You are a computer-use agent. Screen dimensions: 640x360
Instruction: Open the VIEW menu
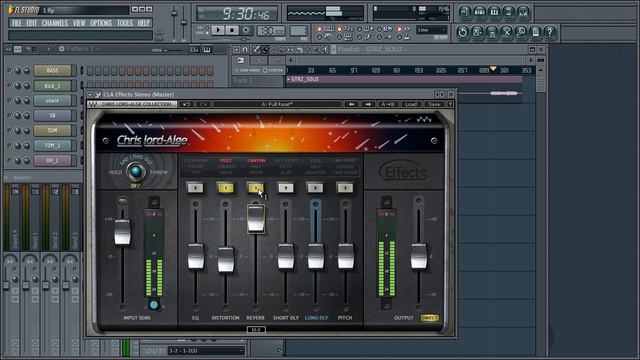tap(79, 23)
